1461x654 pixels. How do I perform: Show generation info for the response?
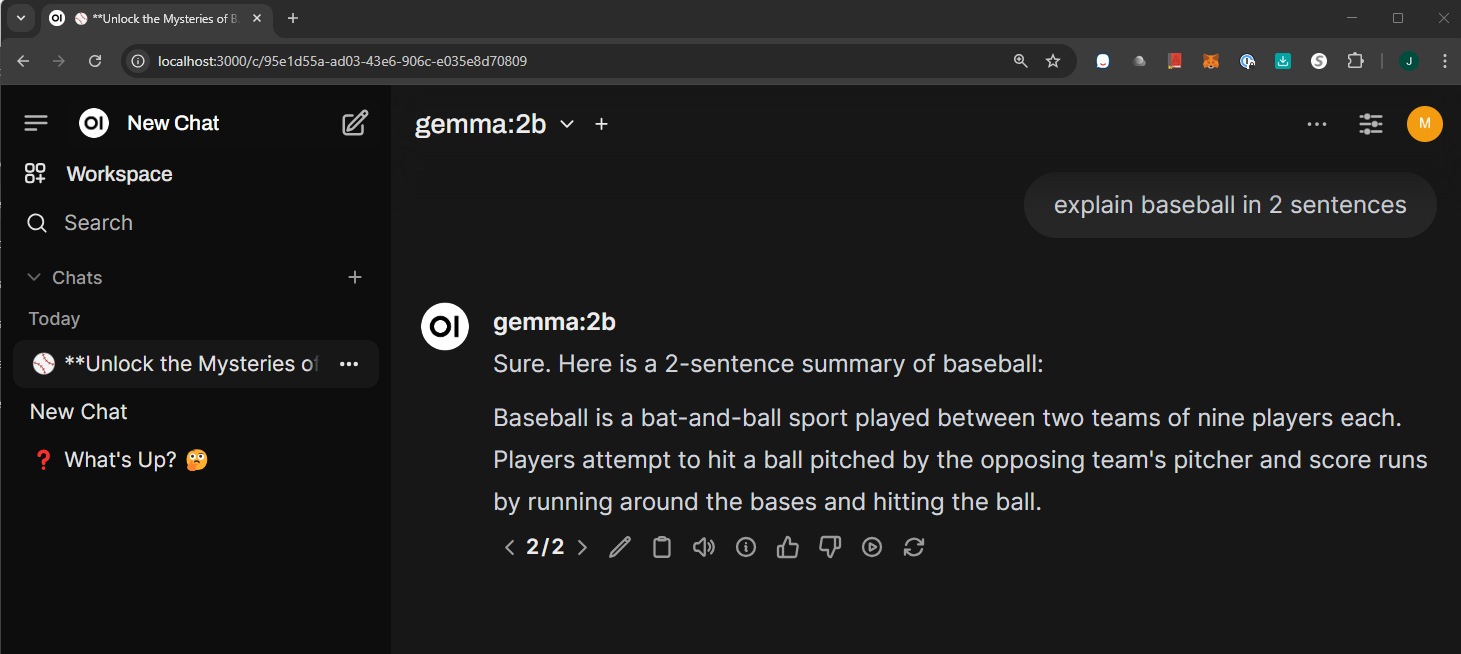746,547
